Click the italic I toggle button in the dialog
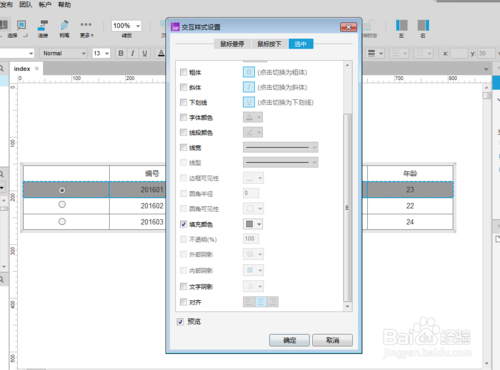The width and height of the screenshot is (500, 370). pyautogui.click(x=249, y=87)
